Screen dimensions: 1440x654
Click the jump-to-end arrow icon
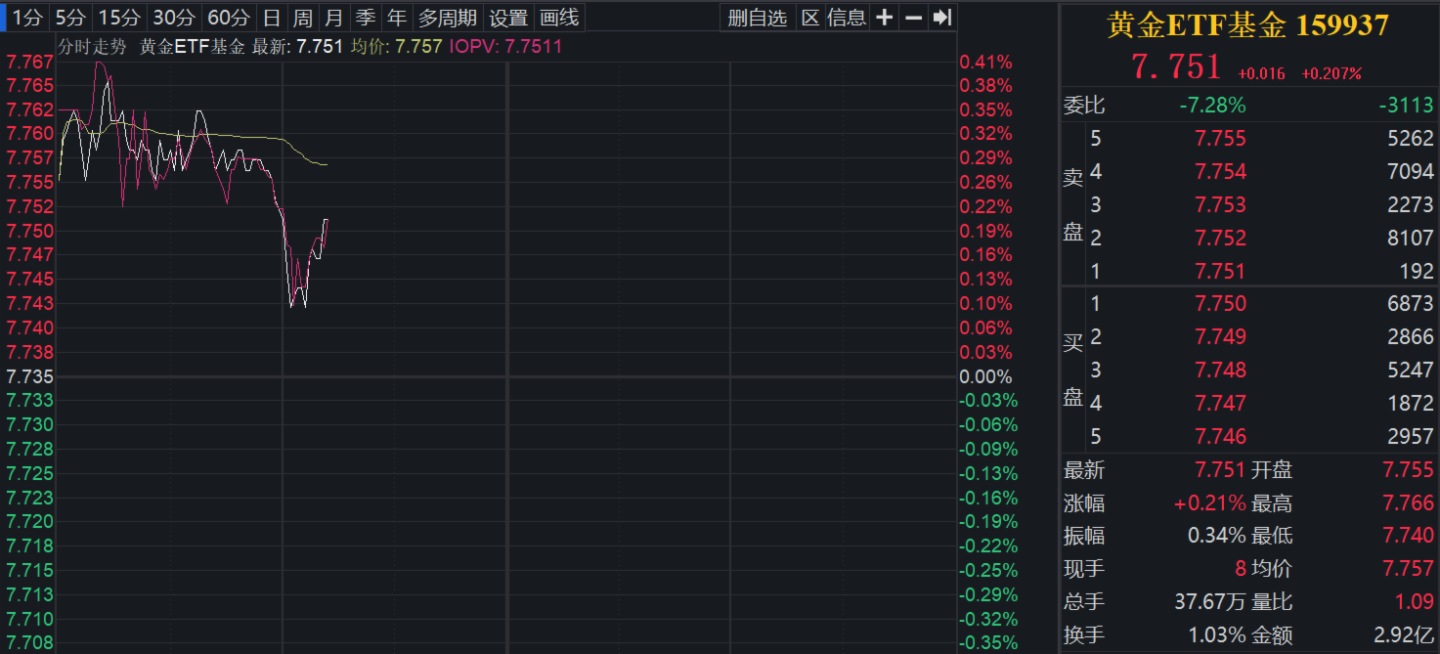coord(941,17)
